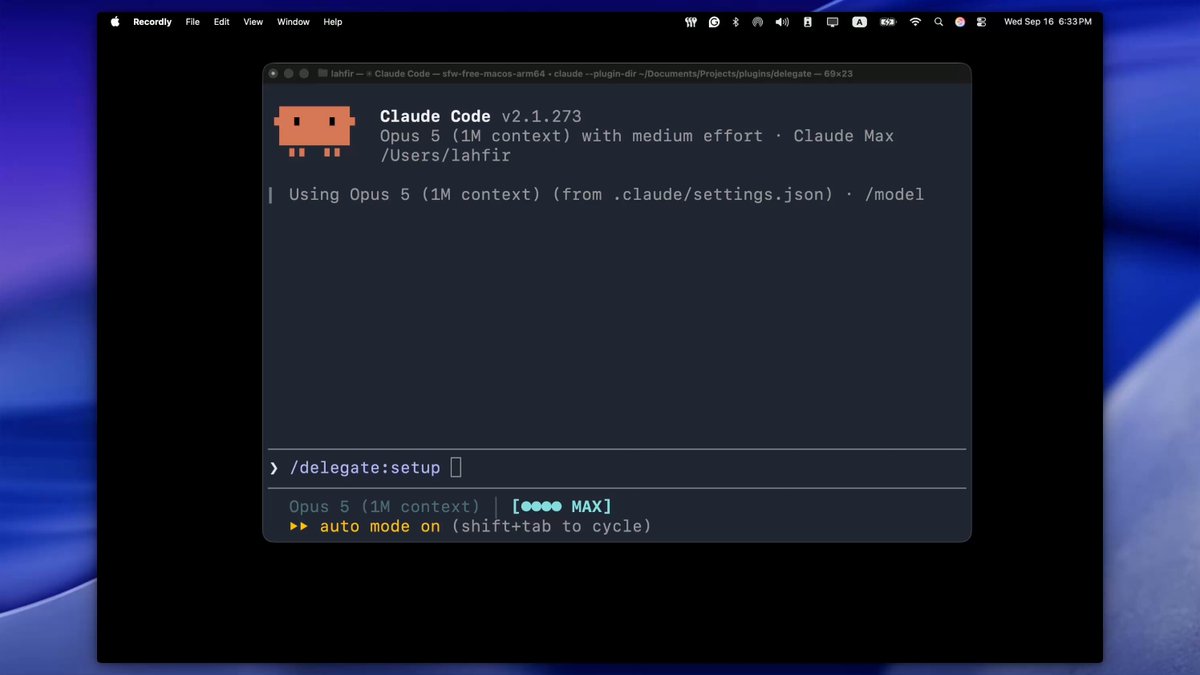The image size is (1200, 675).
Task: Click the '[●●●● MAX]' effort indicator
Action: point(561,507)
